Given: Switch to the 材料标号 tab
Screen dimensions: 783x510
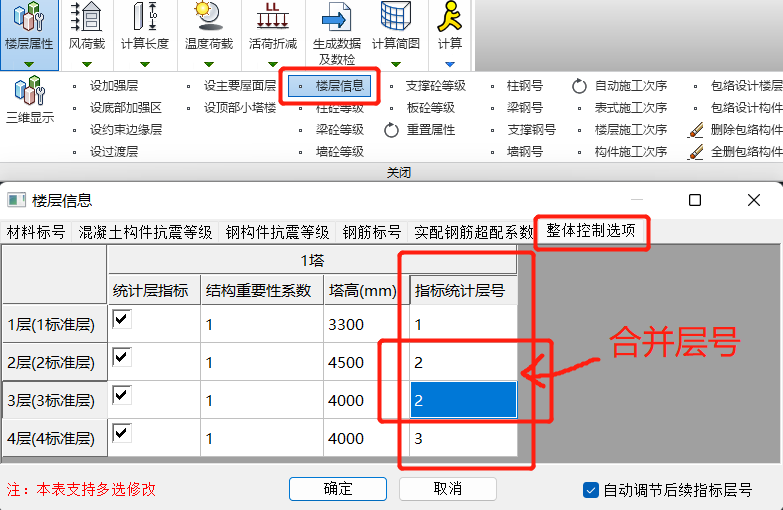Looking at the screenshot, I should [x=35, y=232].
